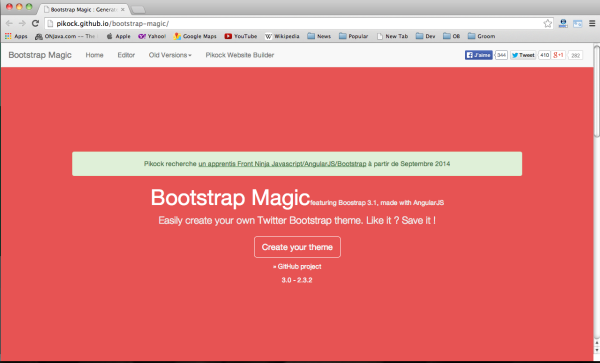Click the vertical scrollbar thumb
The image size is (600, 363).
click(597, 91)
